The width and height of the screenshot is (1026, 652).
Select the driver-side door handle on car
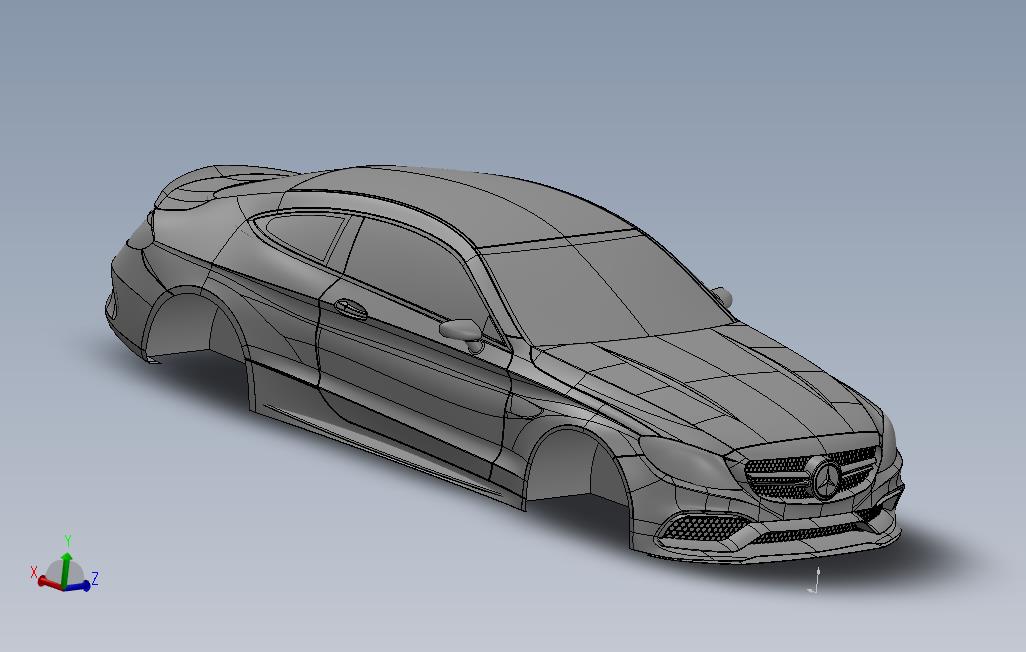tap(351, 308)
